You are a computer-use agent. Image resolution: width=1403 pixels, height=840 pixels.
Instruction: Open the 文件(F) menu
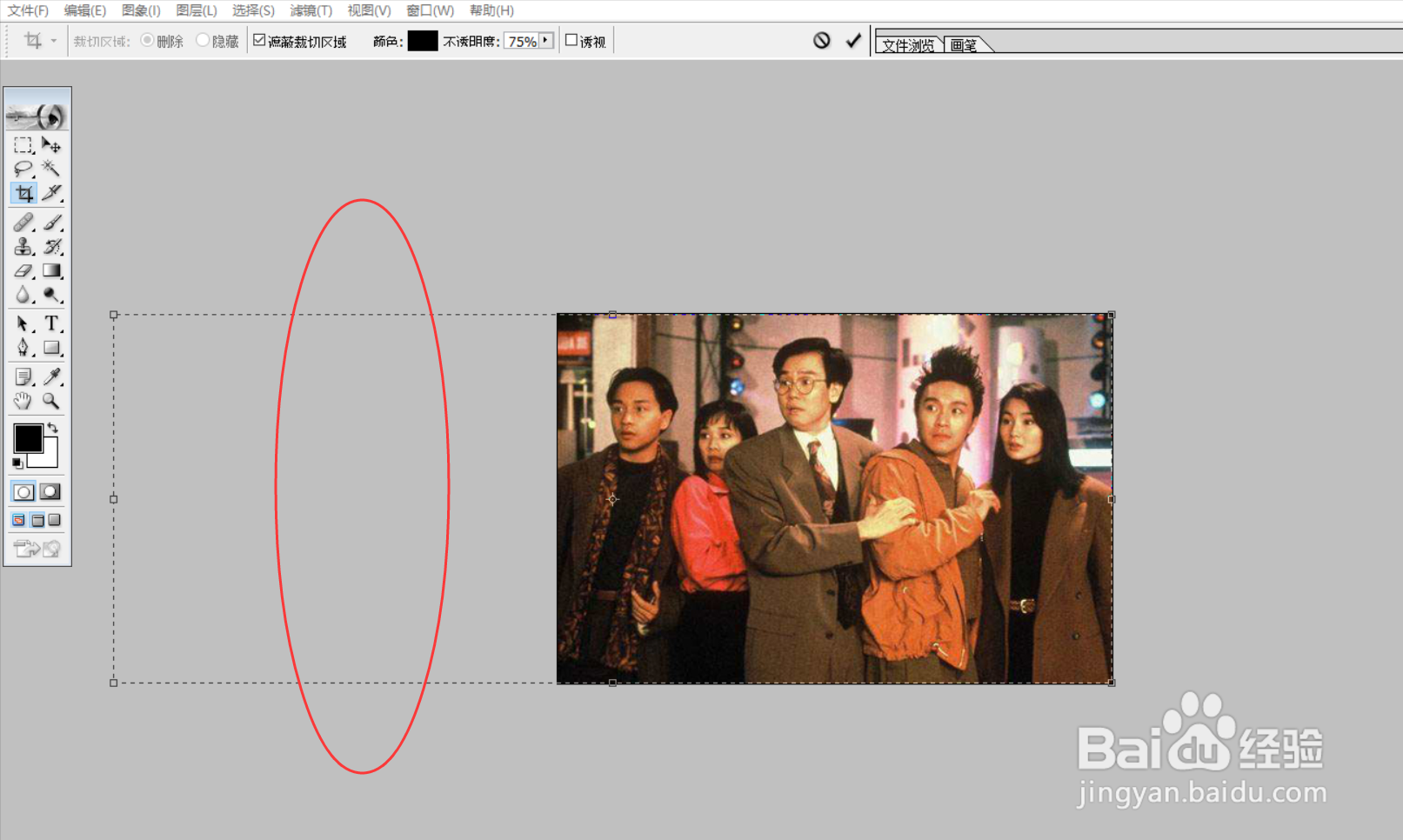(x=28, y=10)
